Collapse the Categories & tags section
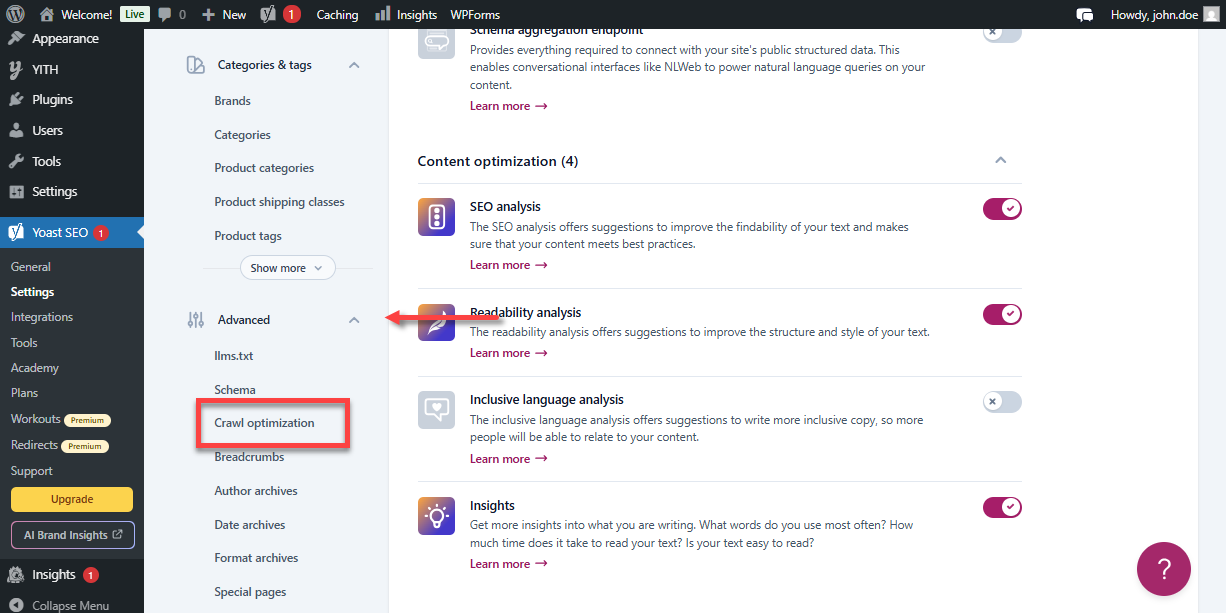Screen dimensions: 1226x613 pos(354,63)
